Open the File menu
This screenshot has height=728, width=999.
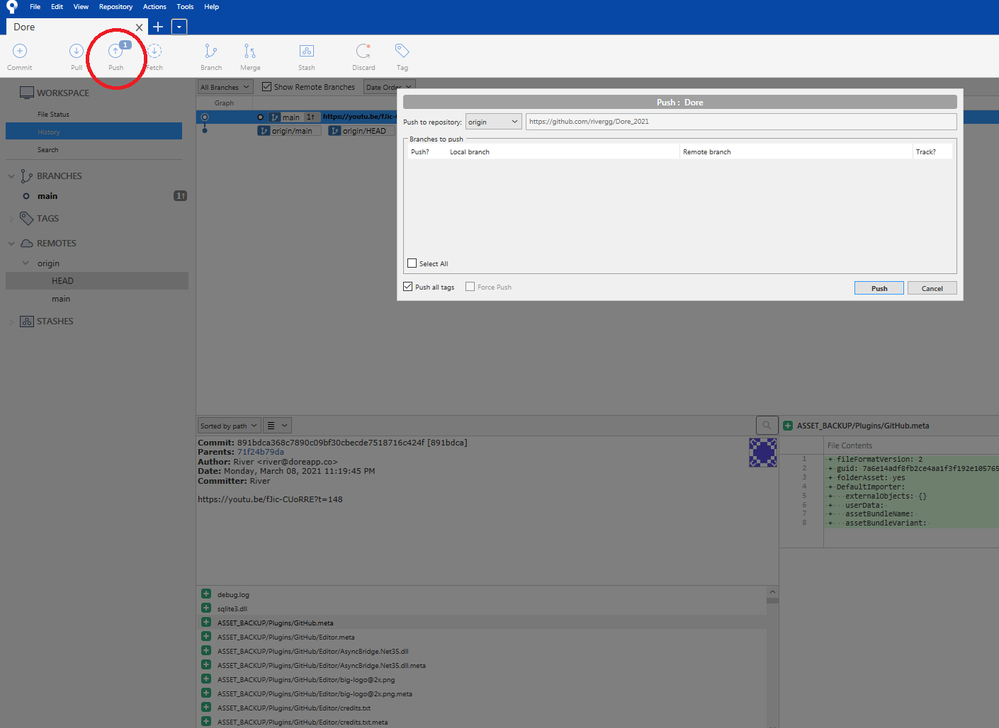(35, 7)
